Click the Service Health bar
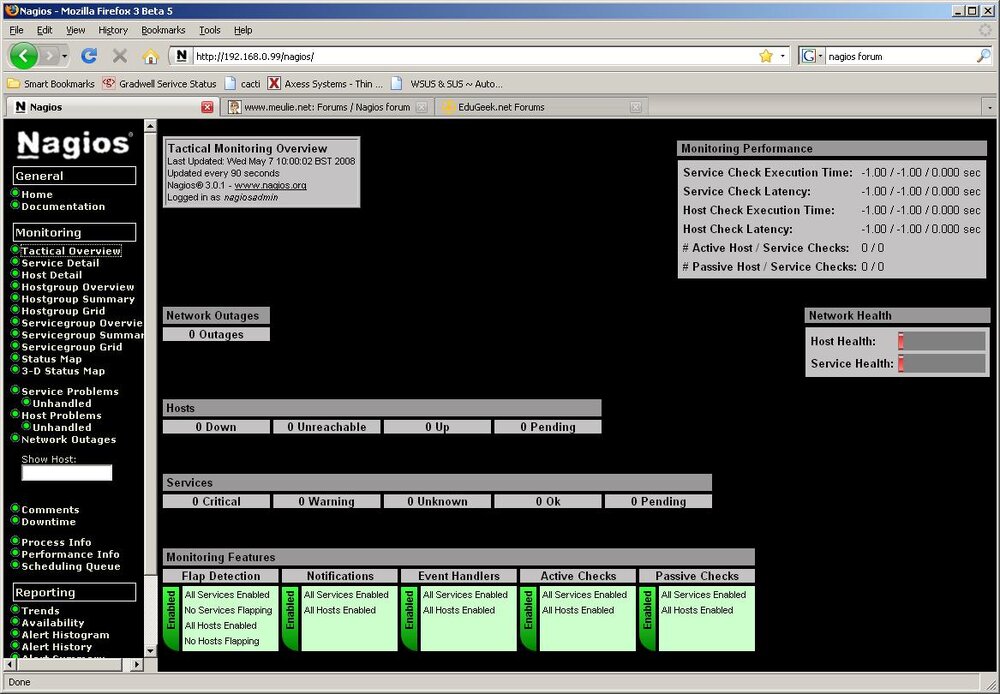1000x694 pixels. pos(942,364)
